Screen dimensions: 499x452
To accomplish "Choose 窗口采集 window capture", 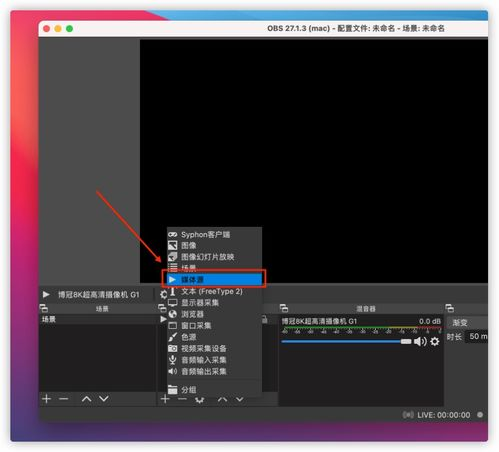I will tap(214, 325).
